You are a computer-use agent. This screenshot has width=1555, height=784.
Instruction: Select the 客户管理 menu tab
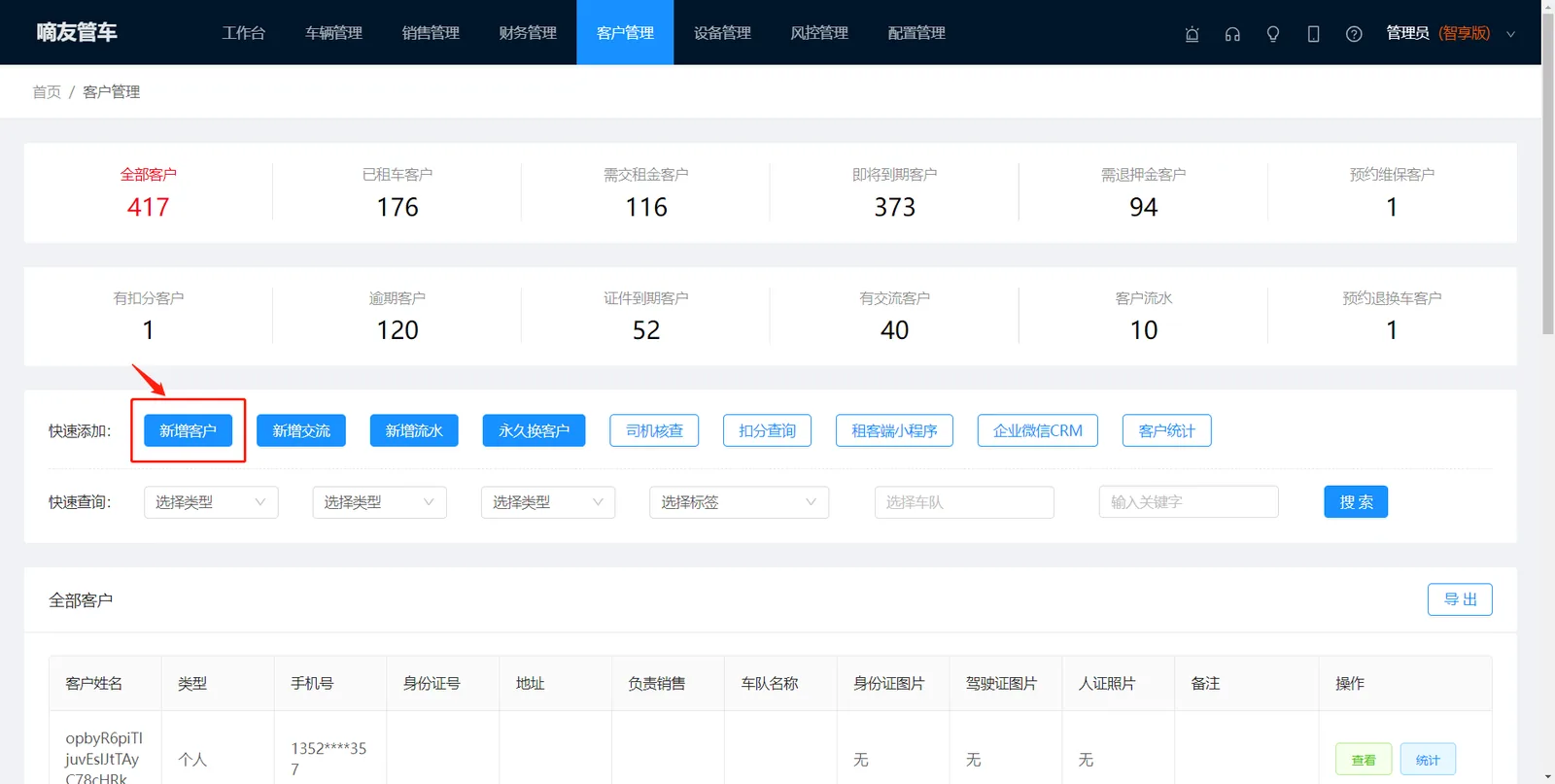625,33
